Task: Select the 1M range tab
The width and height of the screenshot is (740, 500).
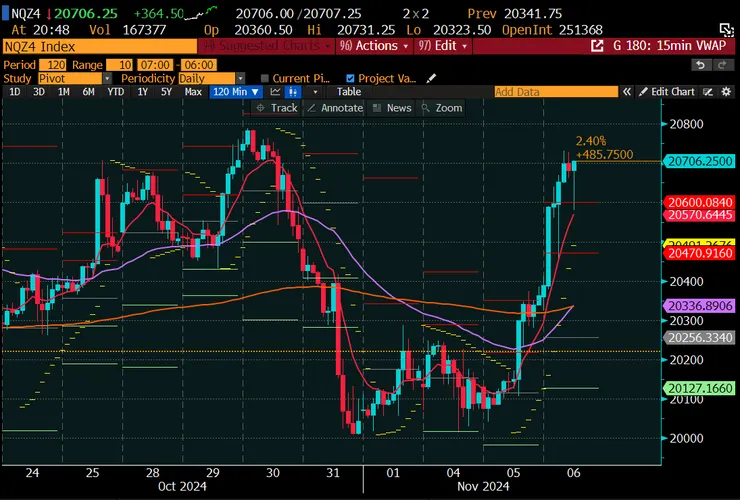Action: [64, 92]
